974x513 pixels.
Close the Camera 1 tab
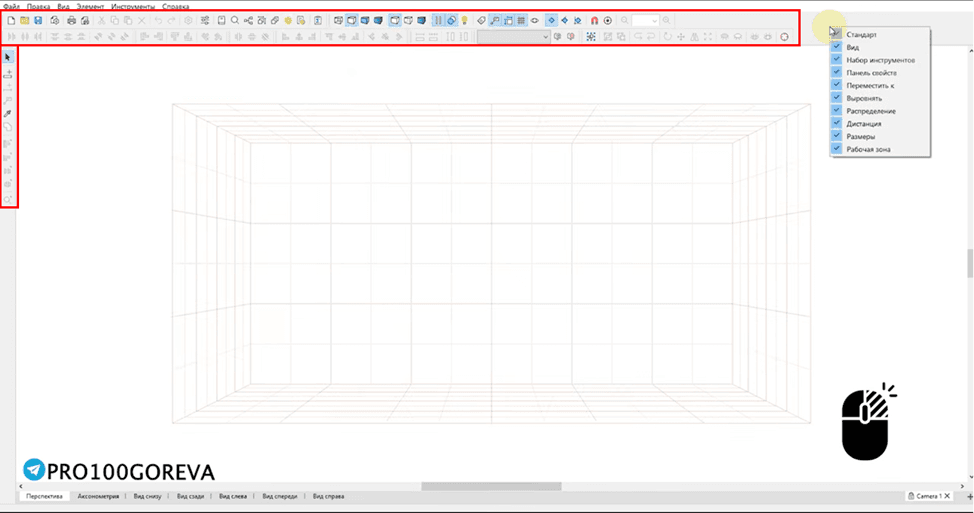[x=947, y=496]
